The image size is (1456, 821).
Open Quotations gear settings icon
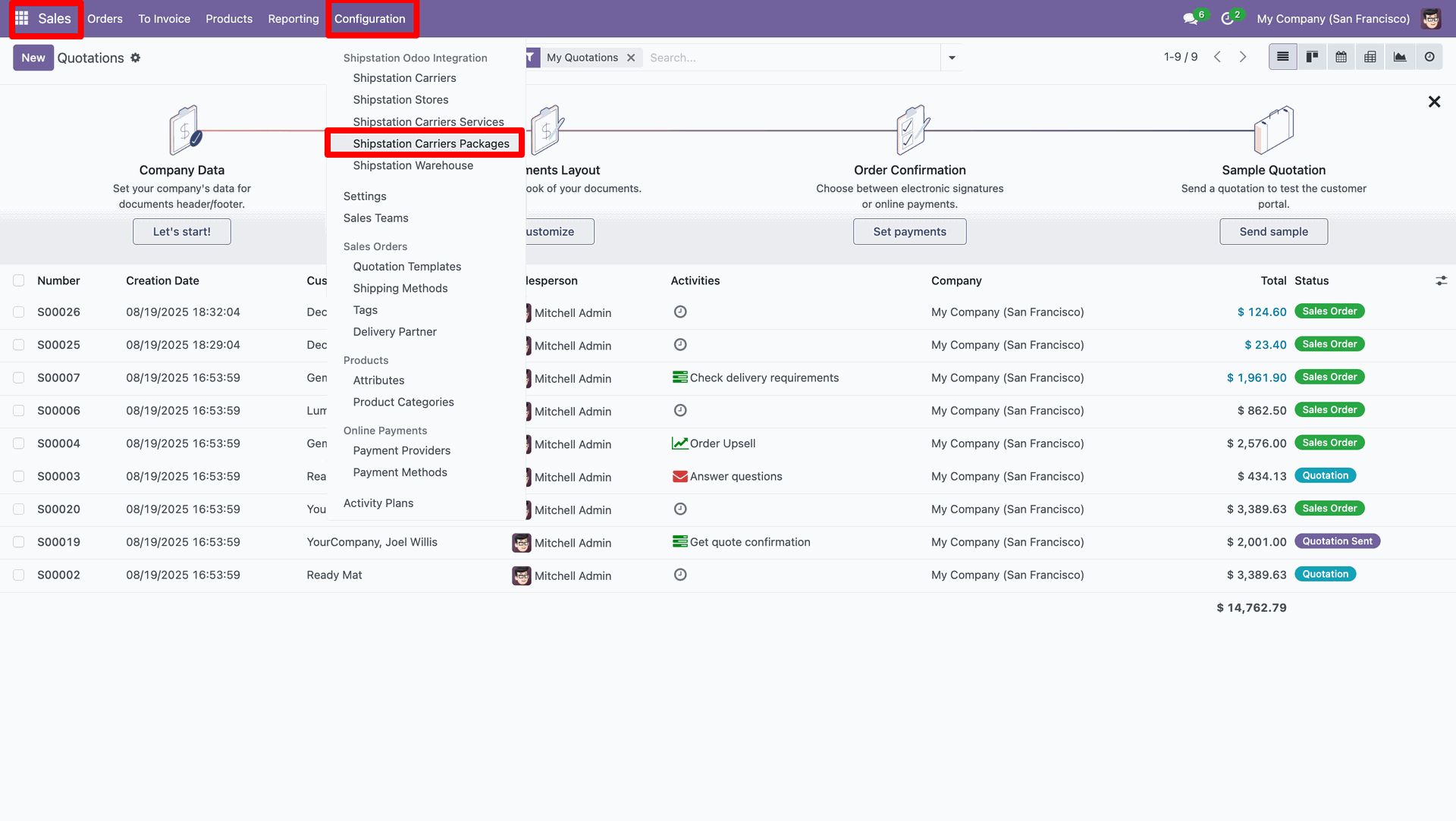[136, 58]
